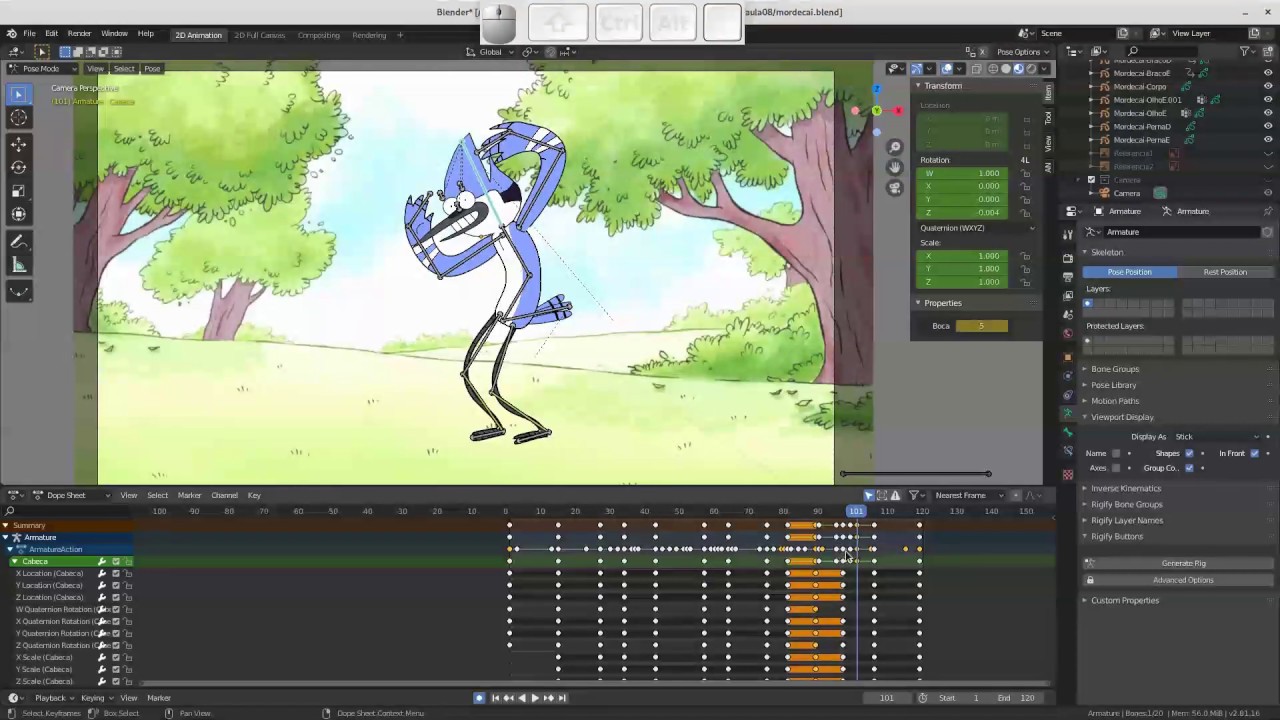Play the animation in reverse
The height and width of the screenshot is (720, 1280).
click(521, 698)
